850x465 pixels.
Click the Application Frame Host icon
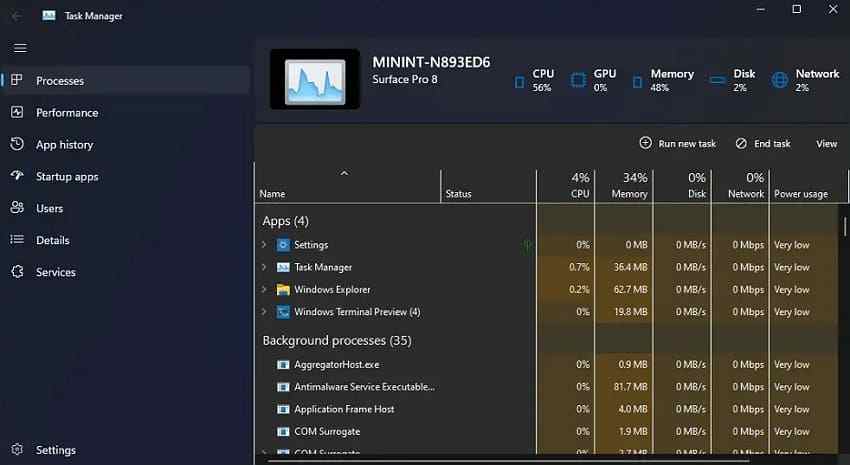[x=283, y=409]
